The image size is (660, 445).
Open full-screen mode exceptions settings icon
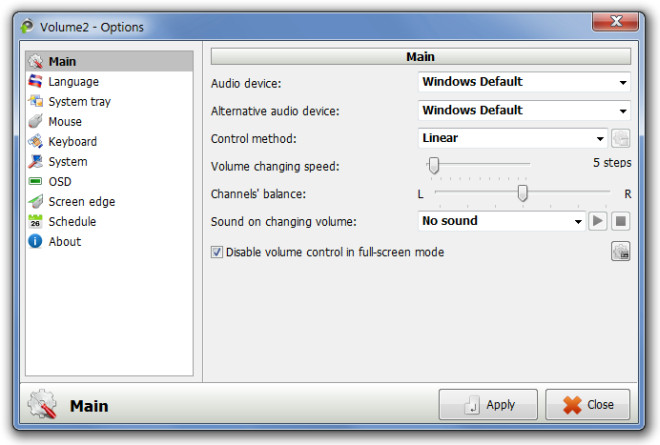click(x=620, y=251)
